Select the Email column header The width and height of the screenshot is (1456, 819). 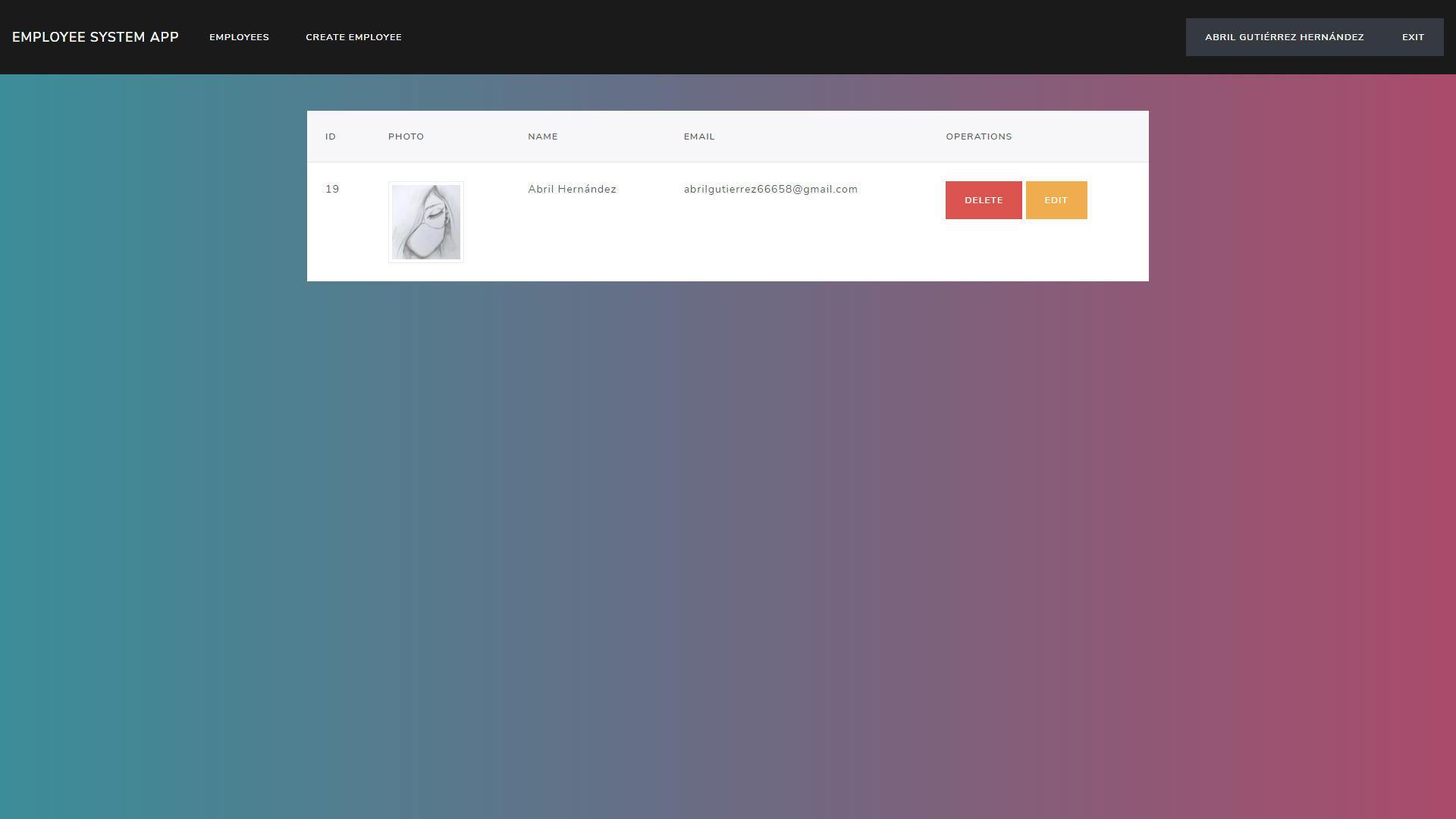pyautogui.click(x=699, y=136)
